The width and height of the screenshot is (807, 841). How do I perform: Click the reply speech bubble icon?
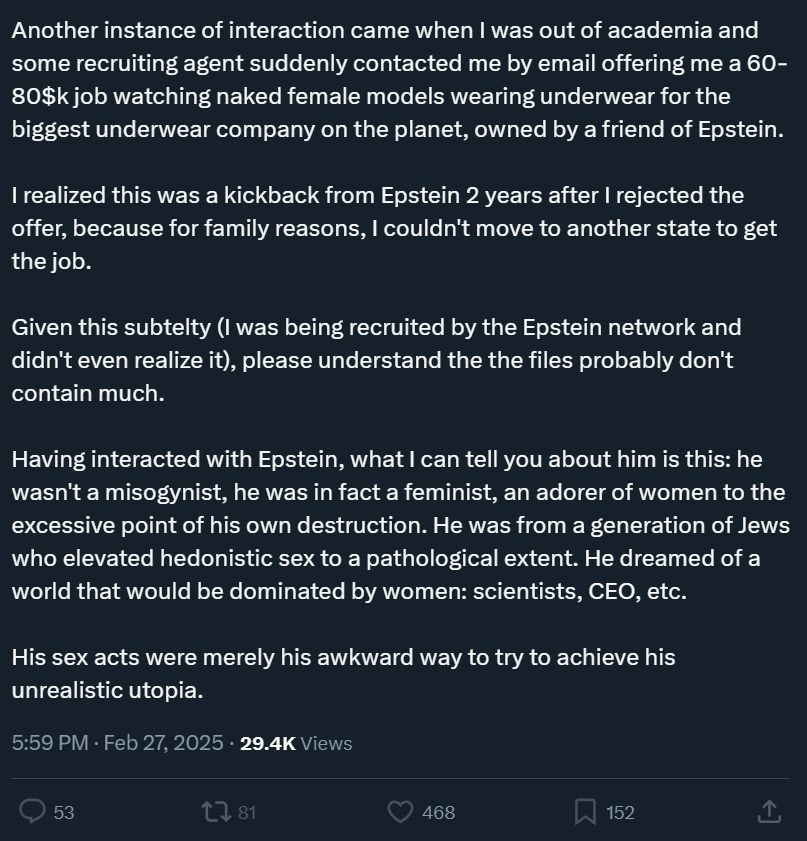(x=32, y=812)
